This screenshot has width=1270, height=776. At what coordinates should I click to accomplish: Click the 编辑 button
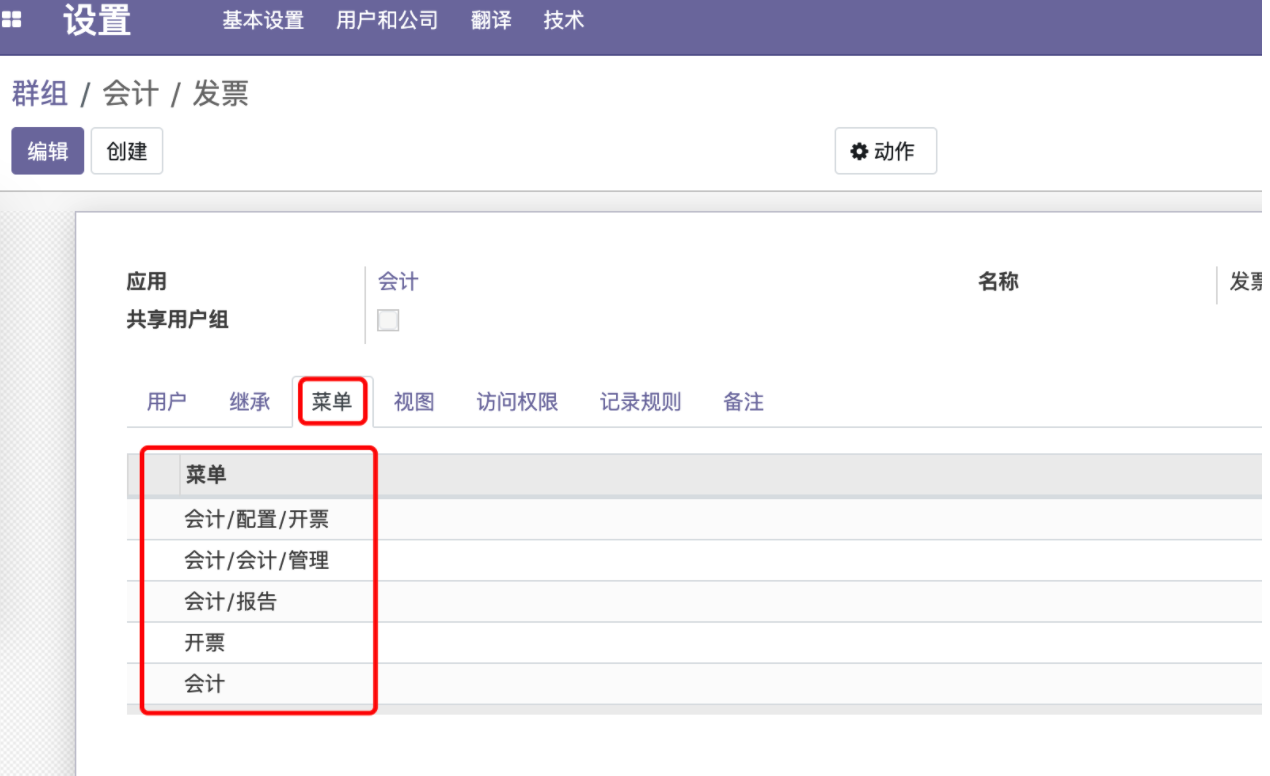click(x=47, y=151)
